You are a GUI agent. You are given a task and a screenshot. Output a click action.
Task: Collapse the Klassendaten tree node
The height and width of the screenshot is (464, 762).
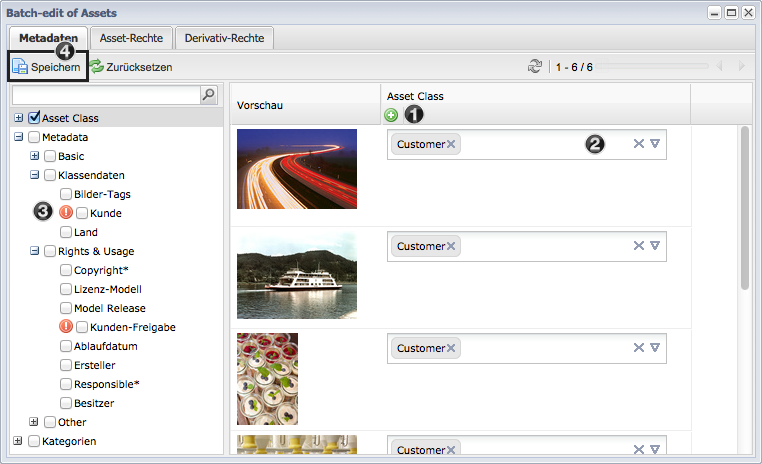coord(35,174)
